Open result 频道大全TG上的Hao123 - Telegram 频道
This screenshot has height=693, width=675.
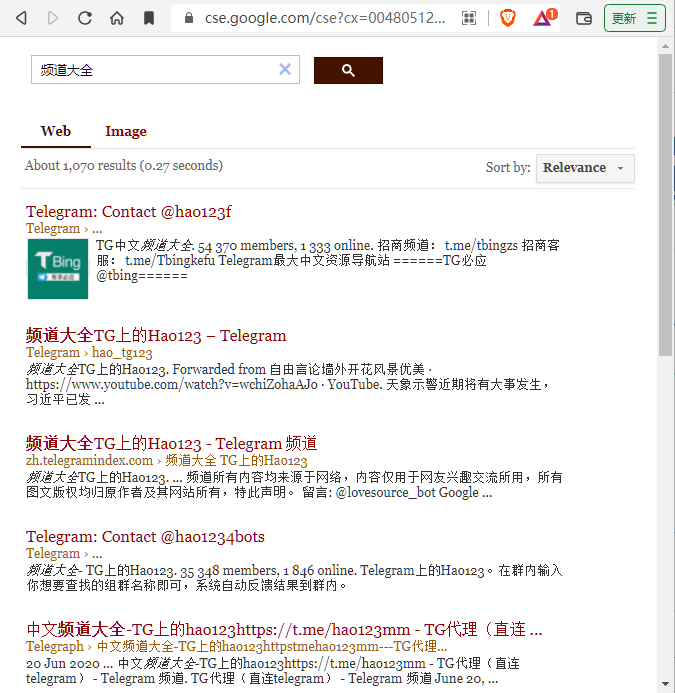point(172,443)
